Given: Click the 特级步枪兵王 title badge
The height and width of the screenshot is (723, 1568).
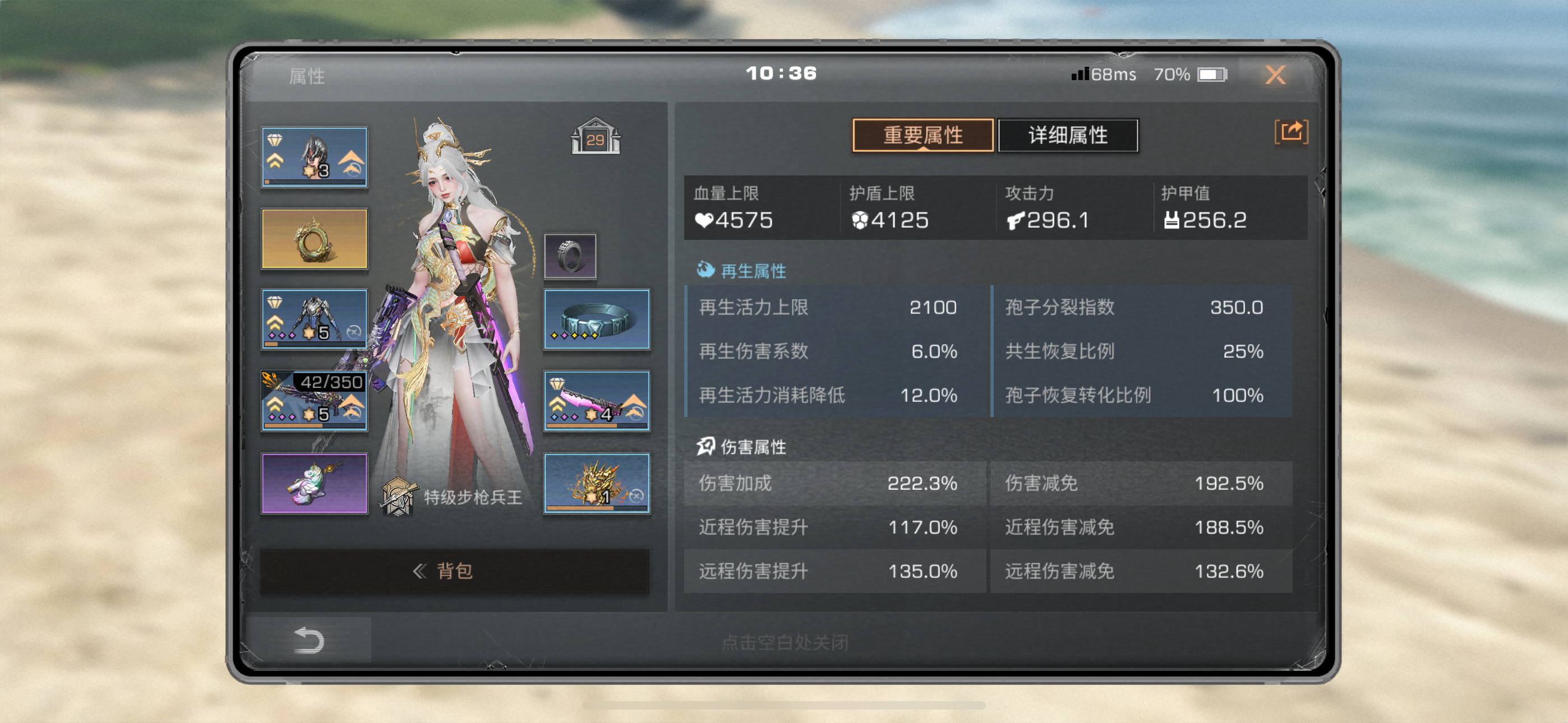Looking at the screenshot, I should [x=451, y=497].
